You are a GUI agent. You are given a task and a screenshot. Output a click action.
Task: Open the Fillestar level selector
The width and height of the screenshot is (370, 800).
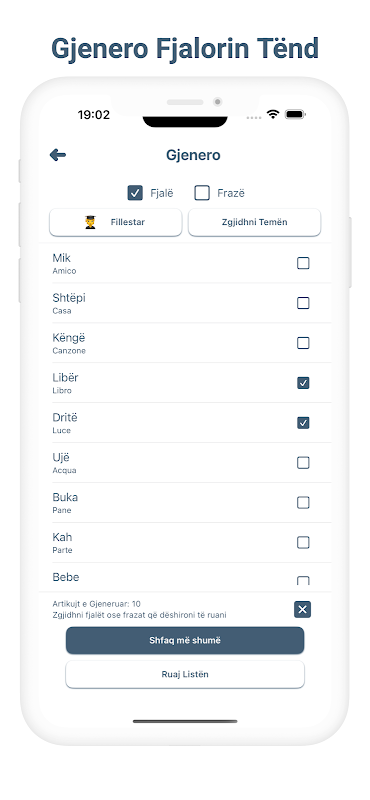pos(116,222)
